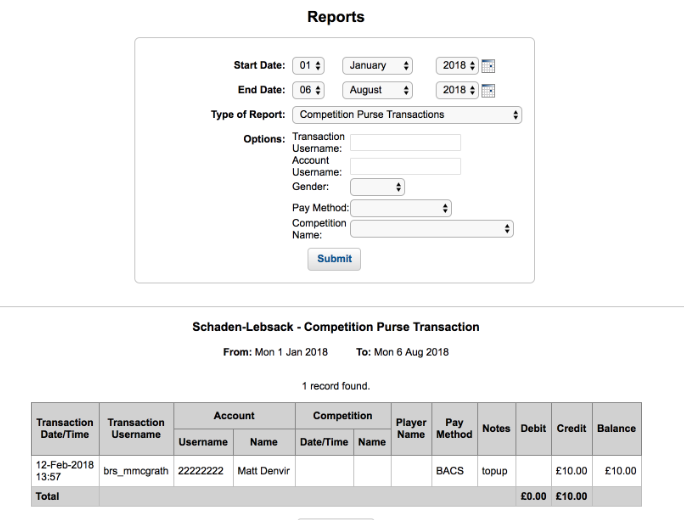Click the brs_mmcgrath table cell
The height and width of the screenshot is (520, 684).
pyautogui.click(x=136, y=471)
